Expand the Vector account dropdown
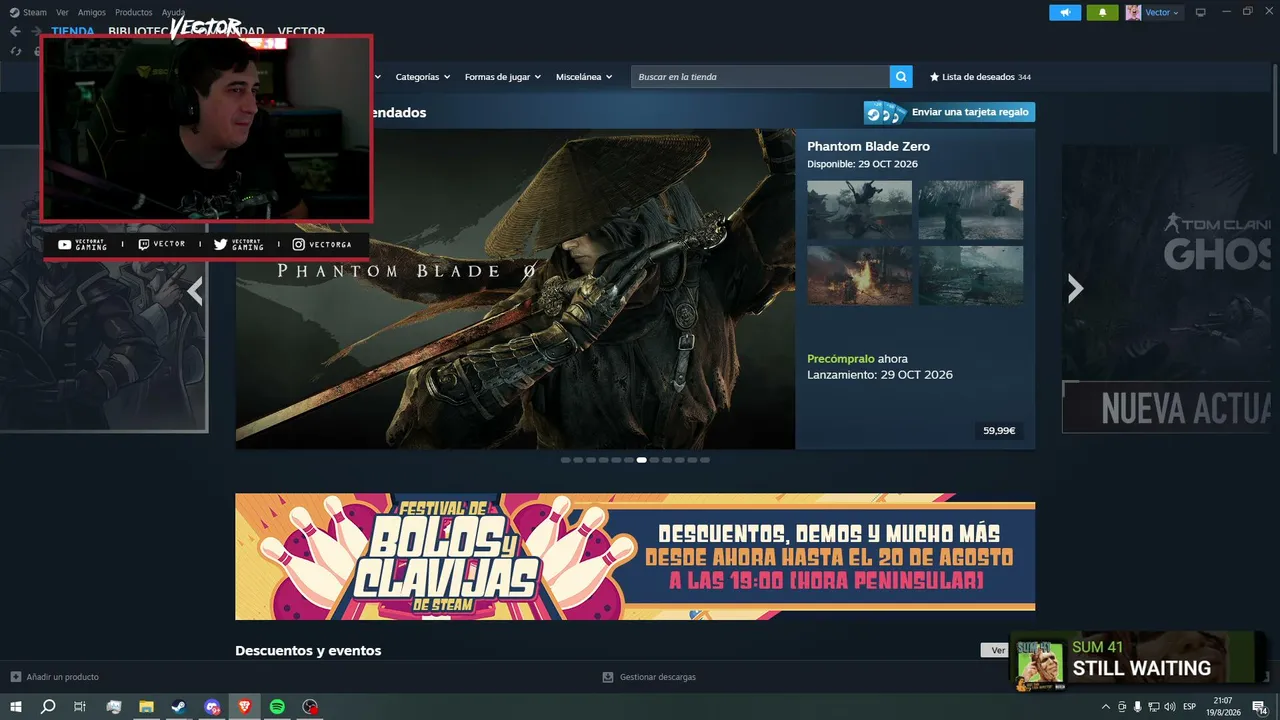The height and width of the screenshot is (720, 1280). point(1162,13)
